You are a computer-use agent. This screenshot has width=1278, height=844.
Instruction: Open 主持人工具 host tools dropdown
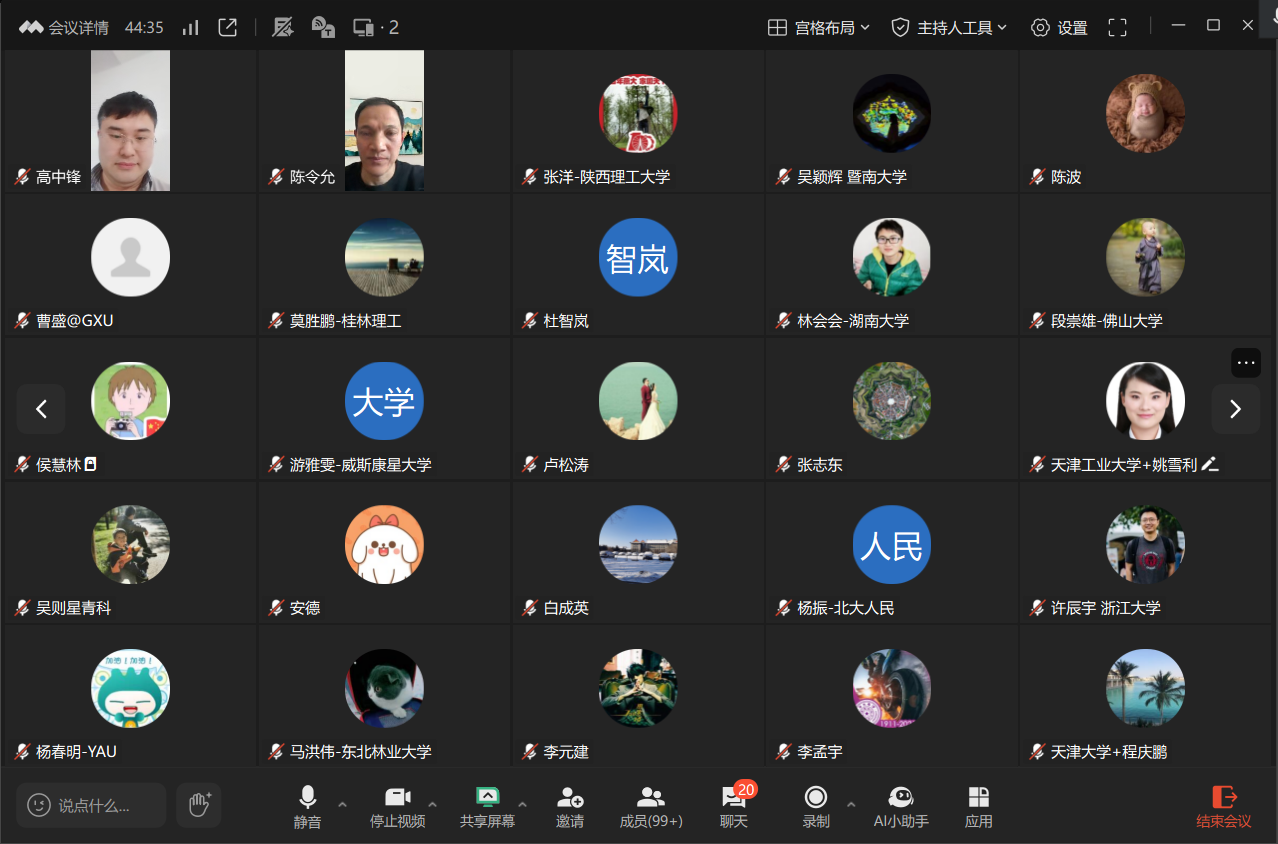(x=949, y=27)
